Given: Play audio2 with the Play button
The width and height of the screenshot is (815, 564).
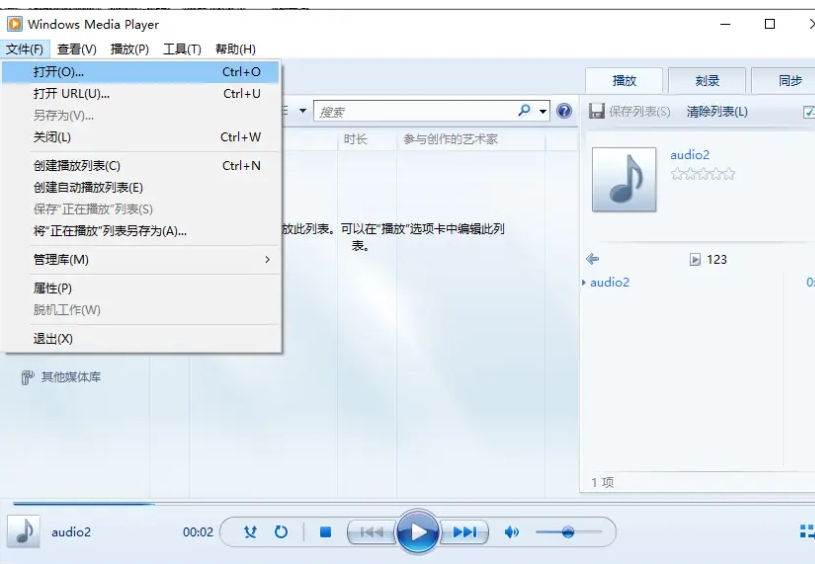Looking at the screenshot, I should coord(418,532).
